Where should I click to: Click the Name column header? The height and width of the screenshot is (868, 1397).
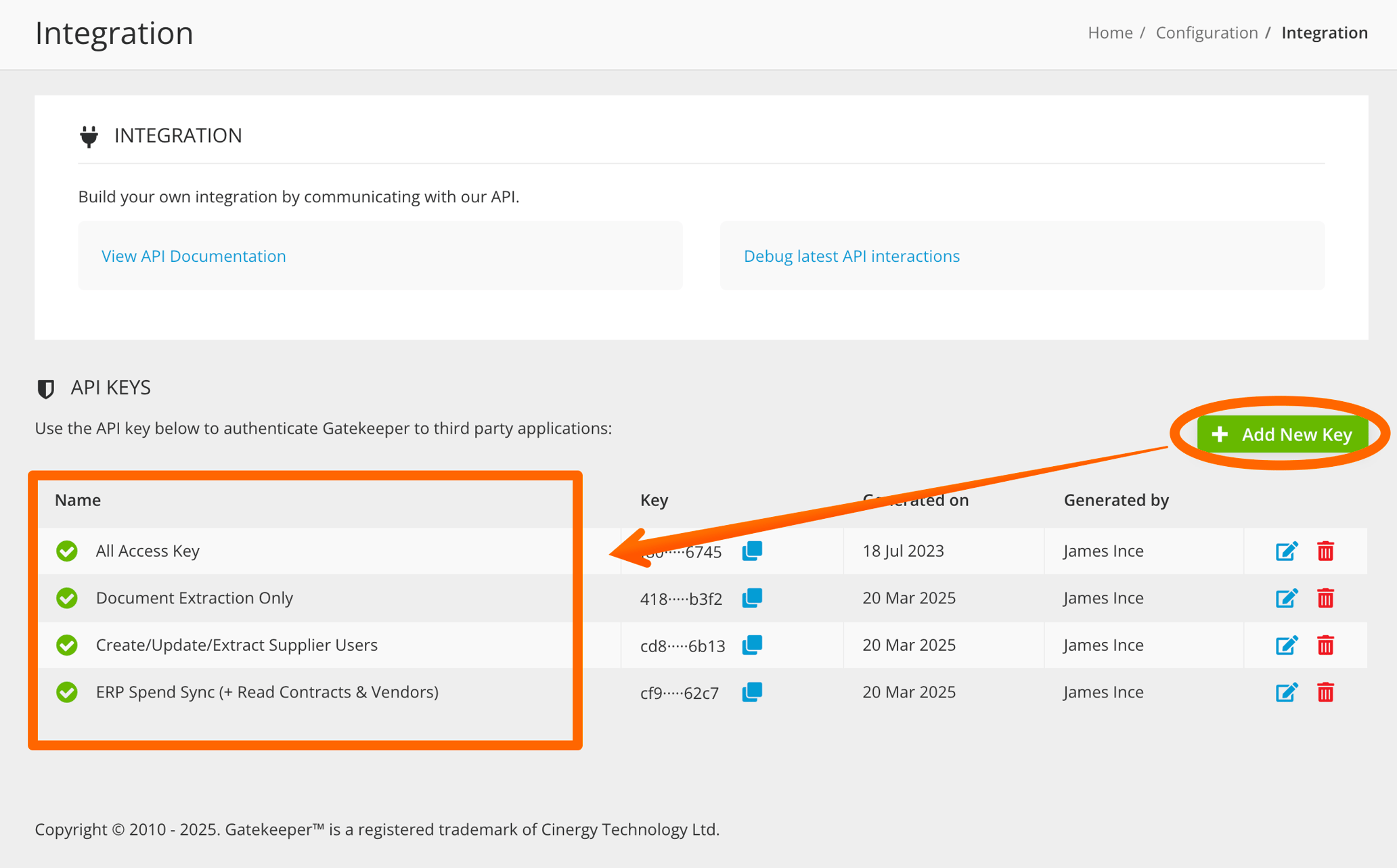coord(78,500)
